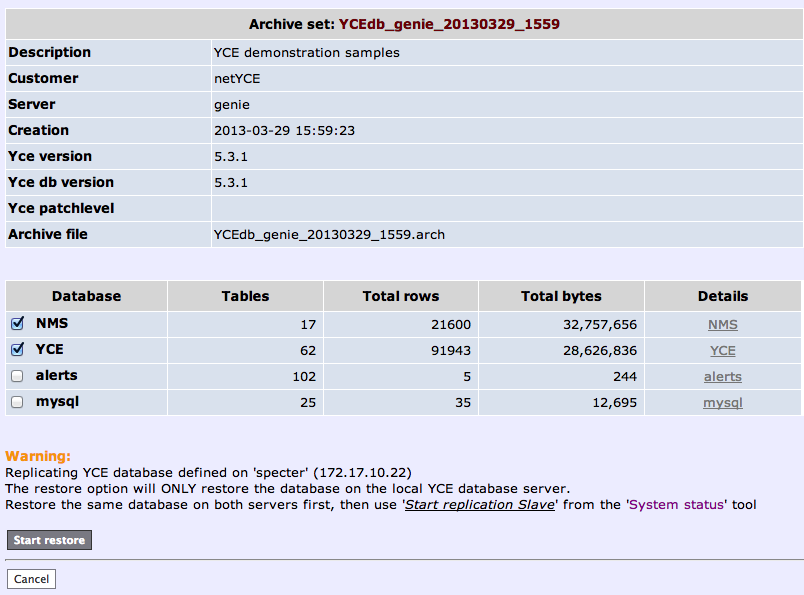The height and width of the screenshot is (595, 804).
Task: Click the Cancel button
Action: (x=31, y=579)
